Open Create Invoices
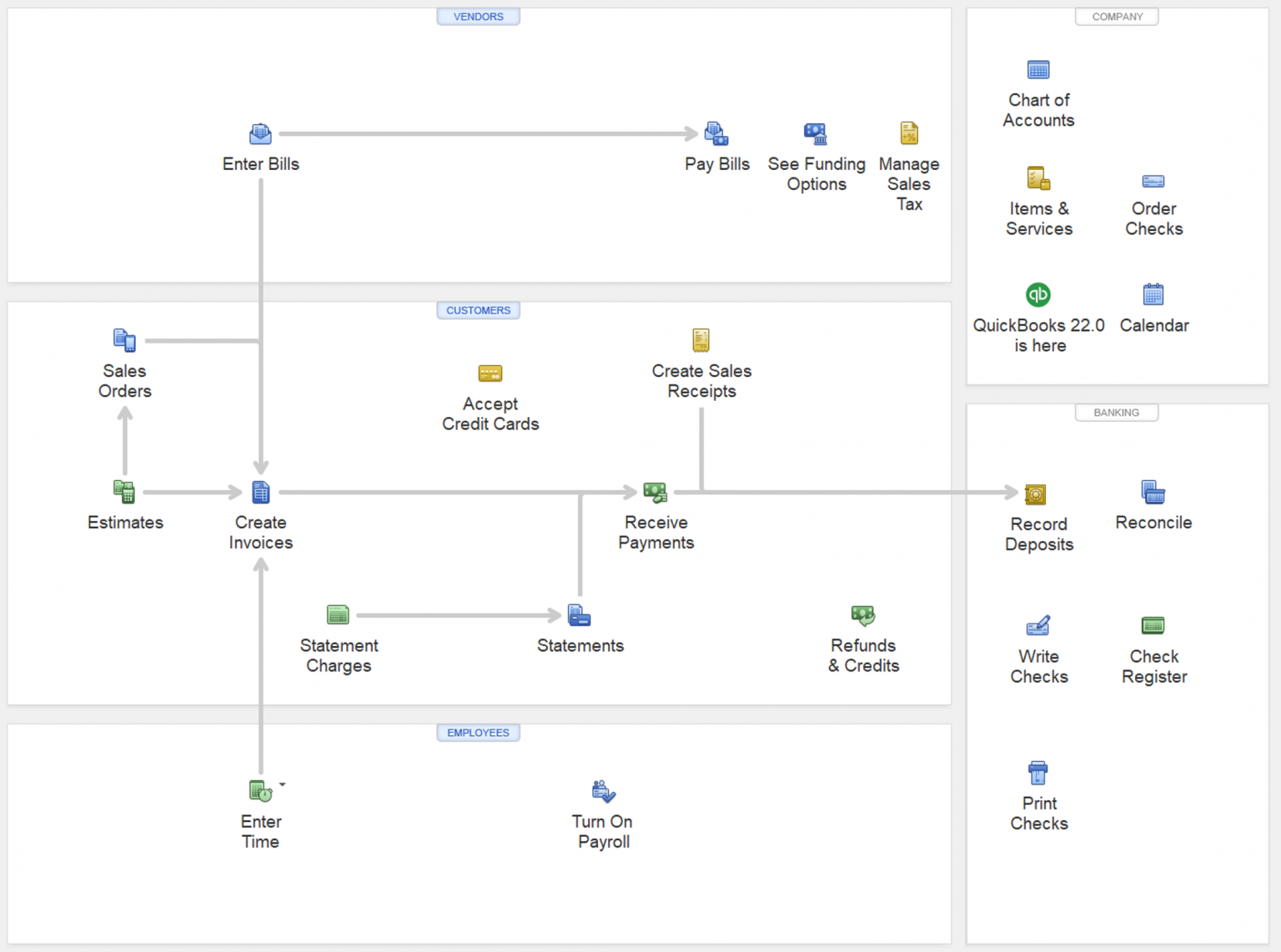 260,493
